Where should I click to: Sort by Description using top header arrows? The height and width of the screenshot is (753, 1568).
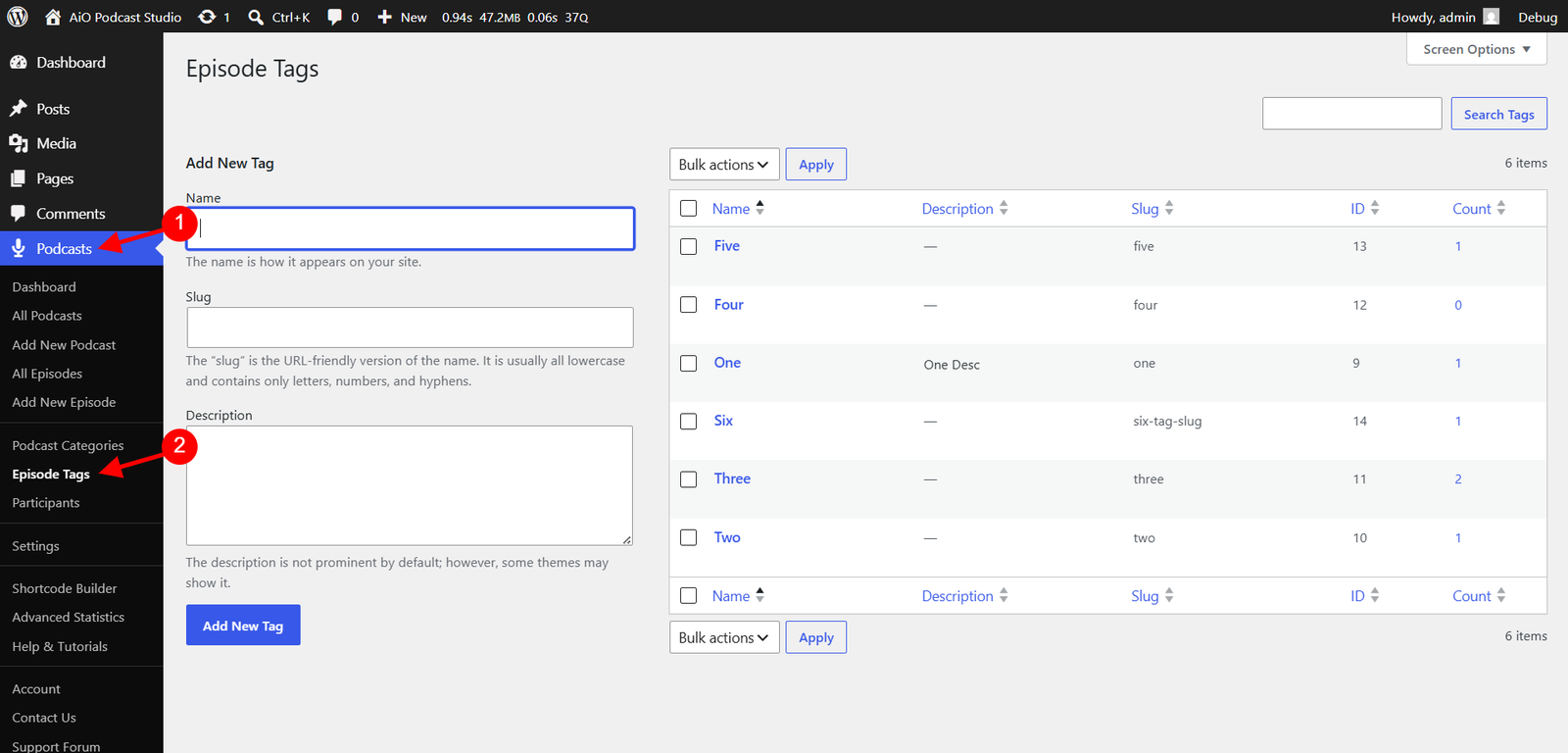coord(1004,208)
